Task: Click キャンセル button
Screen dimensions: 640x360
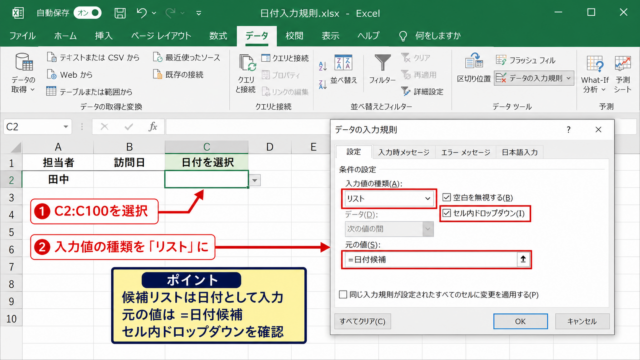Action: tap(582, 321)
